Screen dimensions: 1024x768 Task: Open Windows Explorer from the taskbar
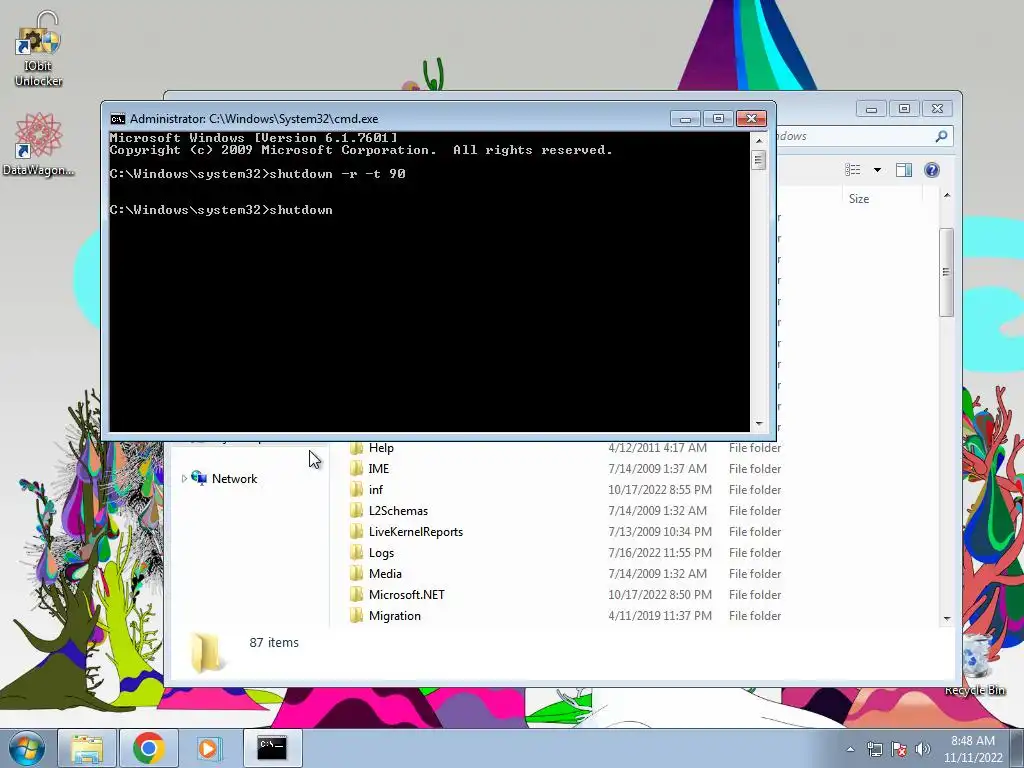[87, 748]
